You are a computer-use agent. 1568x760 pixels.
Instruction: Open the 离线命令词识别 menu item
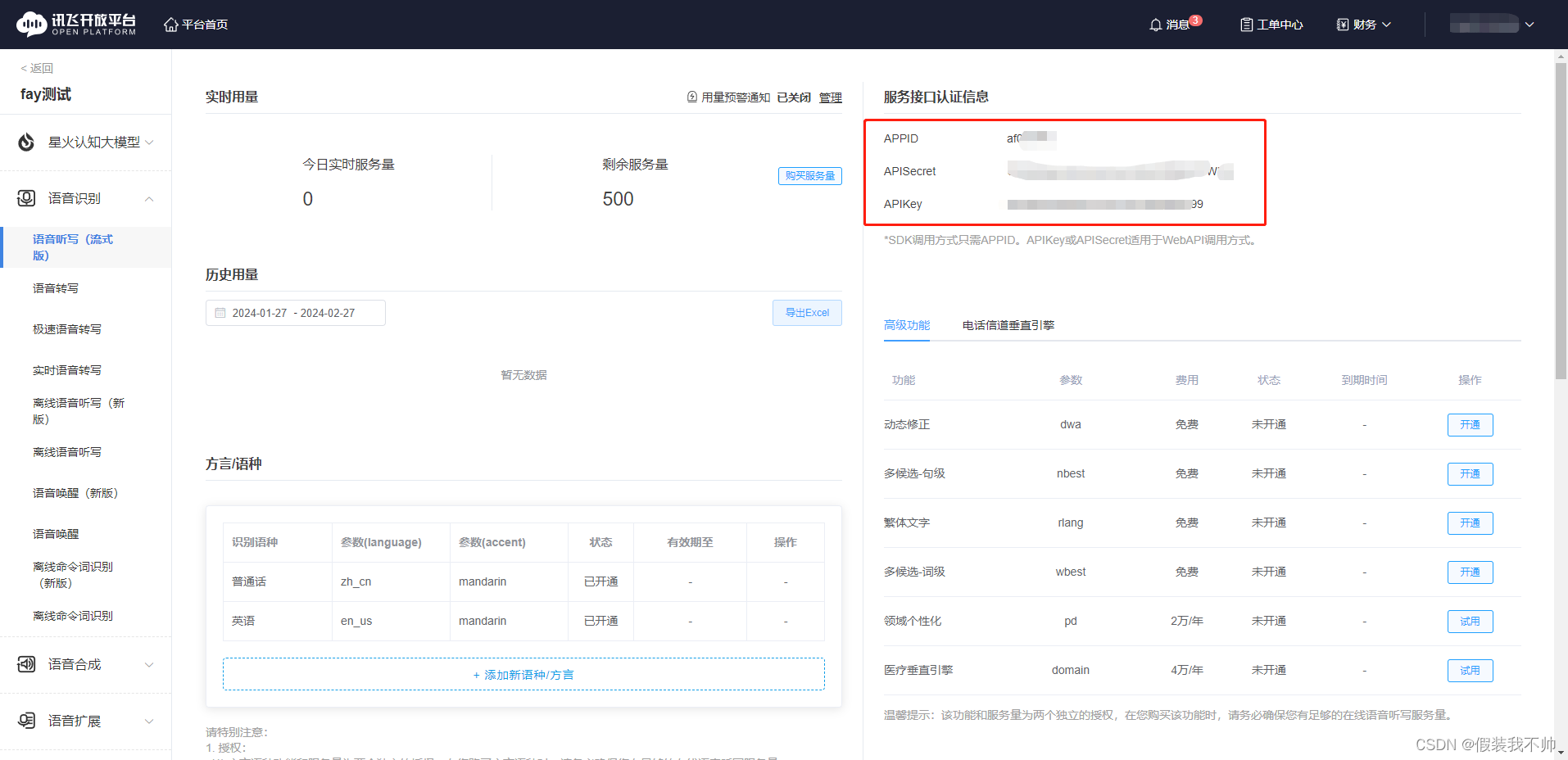tap(73, 616)
